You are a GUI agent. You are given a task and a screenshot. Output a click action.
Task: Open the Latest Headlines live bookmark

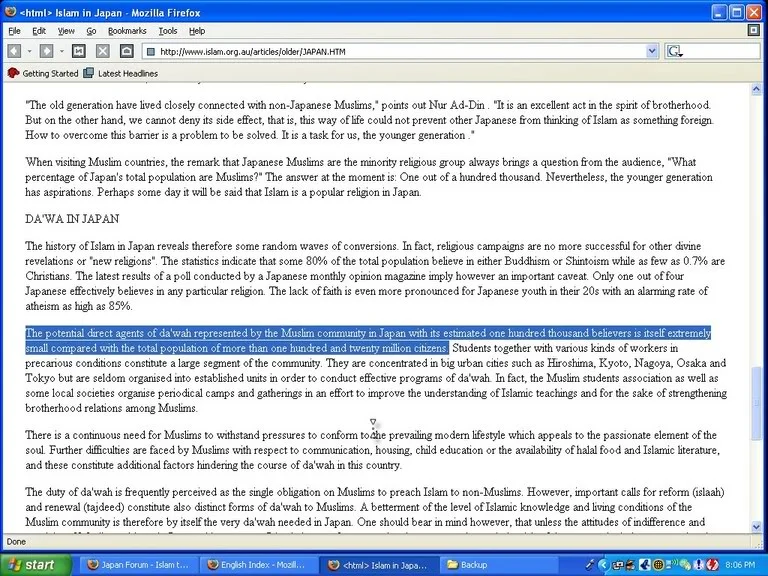click(x=120, y=73)
